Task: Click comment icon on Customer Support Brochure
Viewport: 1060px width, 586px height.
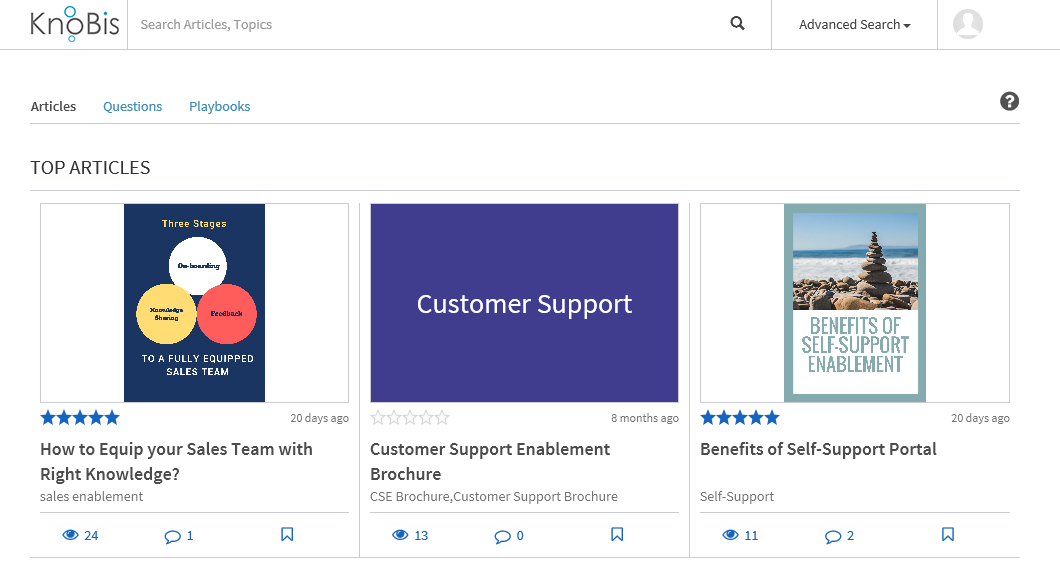Action: pos(502,536)
